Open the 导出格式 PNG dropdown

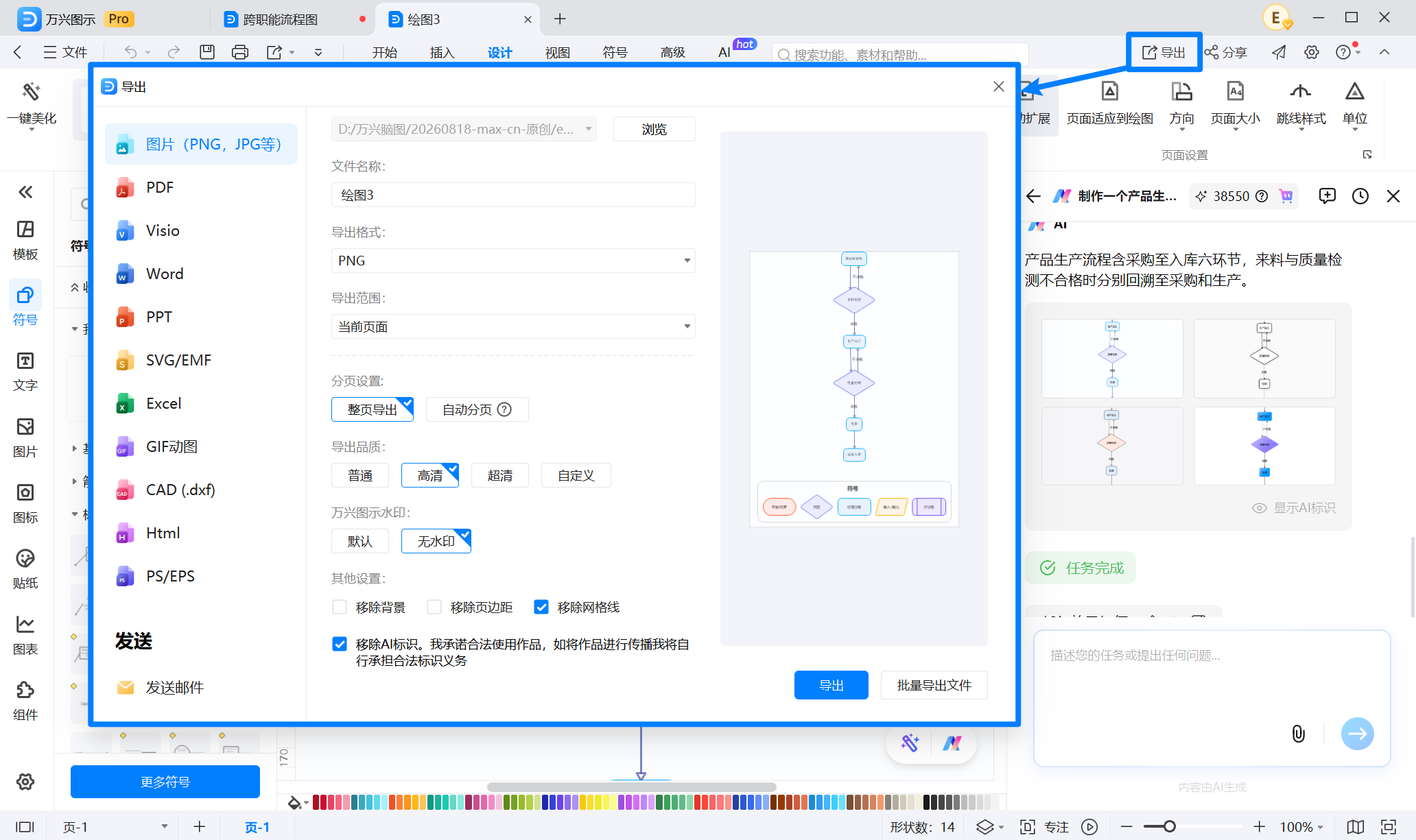513,261
